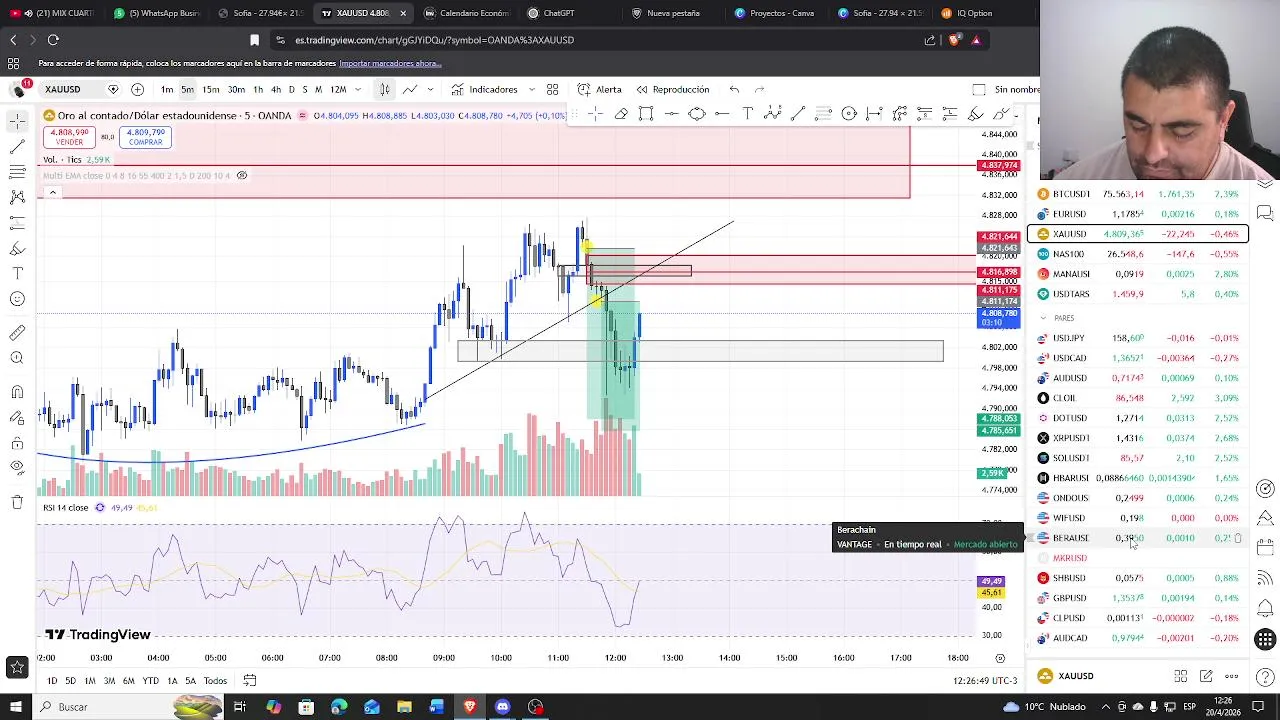The width and height of the screenshot is (1280, 720).
Task: Open the go-to-date calendar icon
Action: pos(250,681)
